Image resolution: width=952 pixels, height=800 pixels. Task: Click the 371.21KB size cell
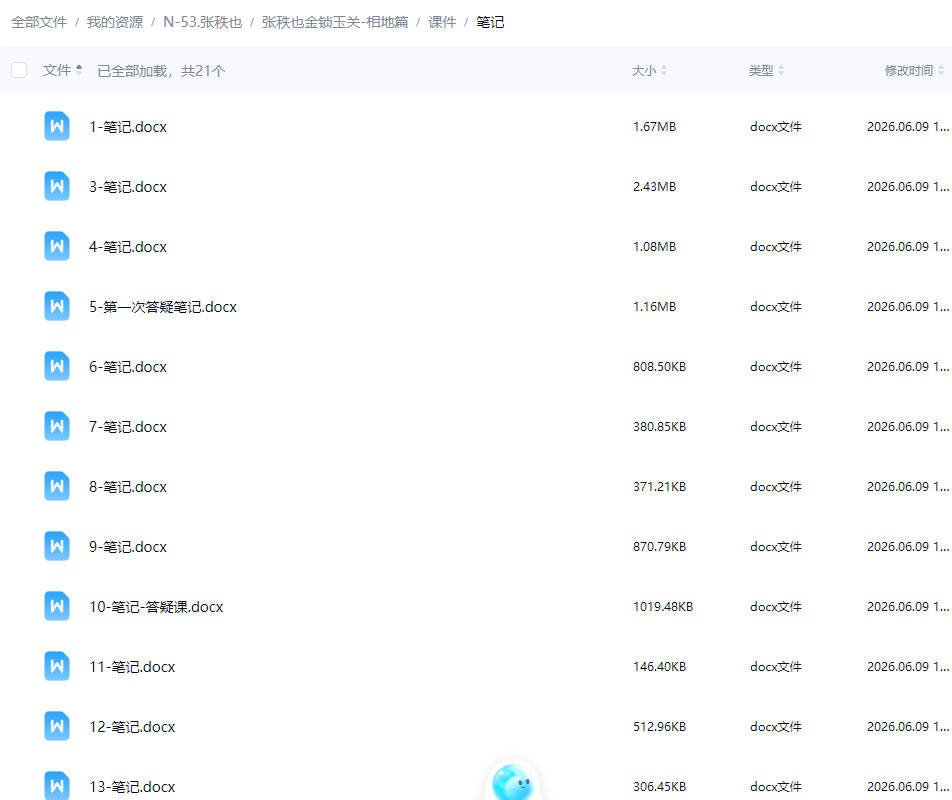click(x=659, y=487)
